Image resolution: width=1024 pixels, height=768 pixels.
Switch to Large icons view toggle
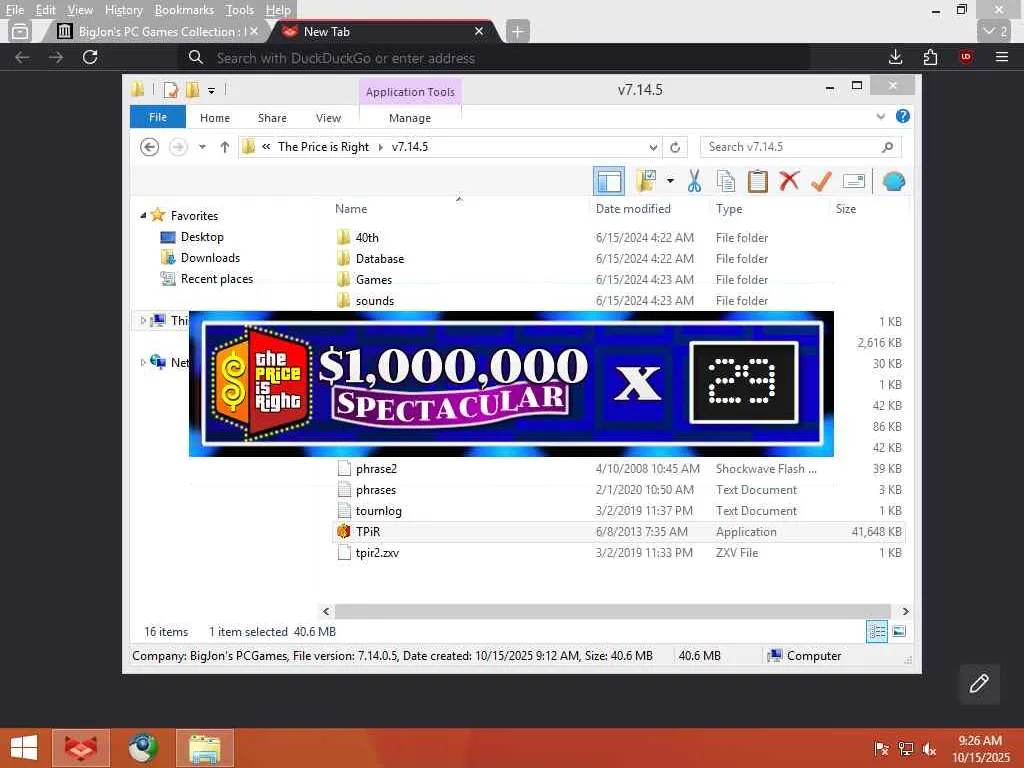pos(899,631)
